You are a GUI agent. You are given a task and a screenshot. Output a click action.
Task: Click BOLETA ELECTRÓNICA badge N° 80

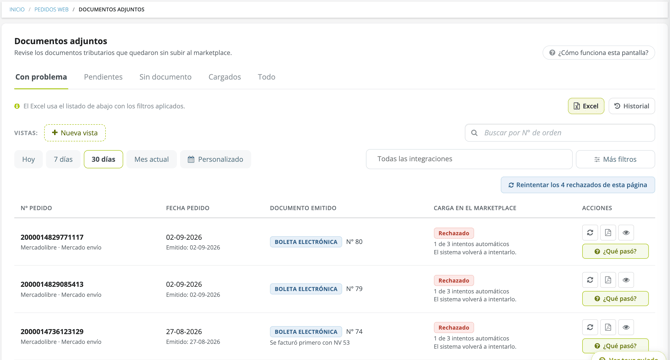(x=306, y=242)
